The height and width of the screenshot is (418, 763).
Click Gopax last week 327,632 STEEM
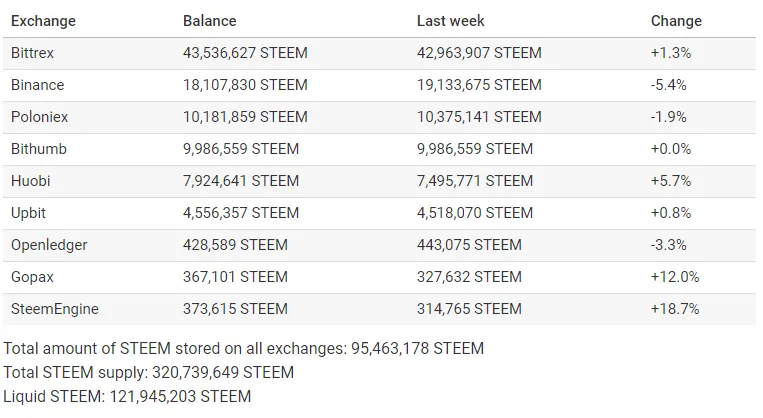pyautogui.click(x=469, y=277)
